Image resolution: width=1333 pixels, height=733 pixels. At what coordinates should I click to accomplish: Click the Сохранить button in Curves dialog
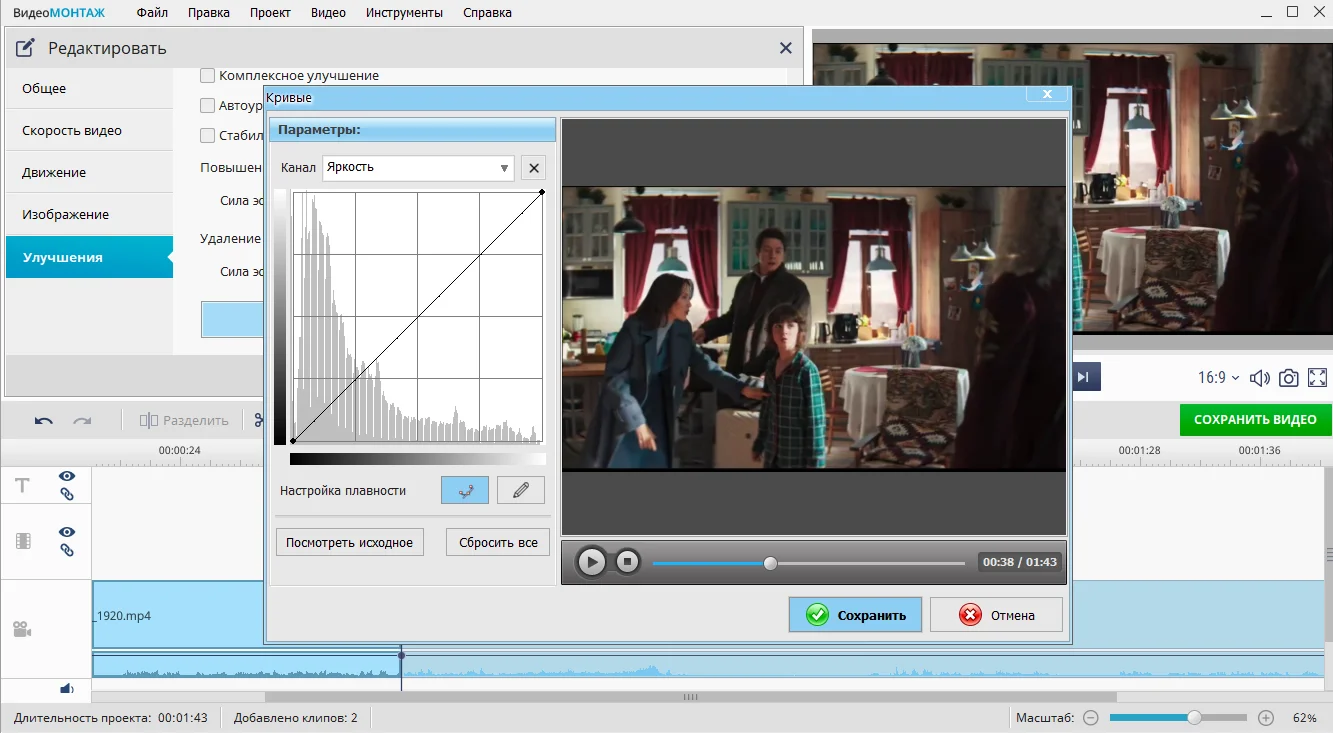(x=855, y=615)
